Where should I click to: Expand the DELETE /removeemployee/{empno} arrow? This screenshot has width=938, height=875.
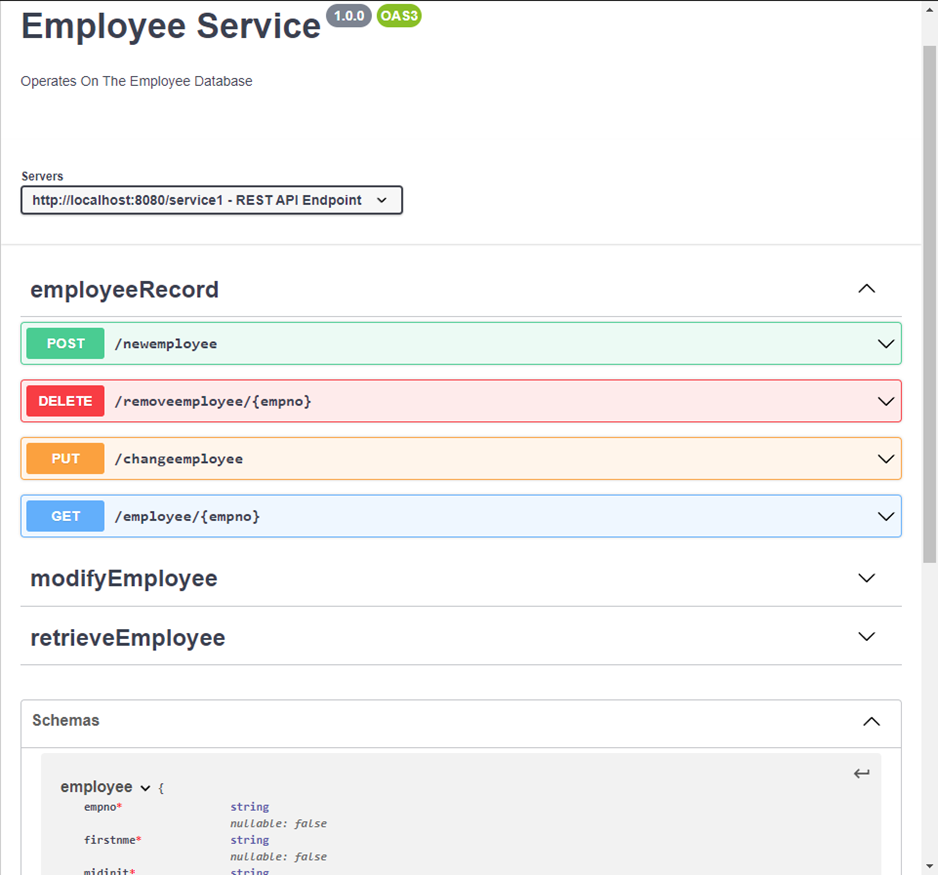coord(885,401)
